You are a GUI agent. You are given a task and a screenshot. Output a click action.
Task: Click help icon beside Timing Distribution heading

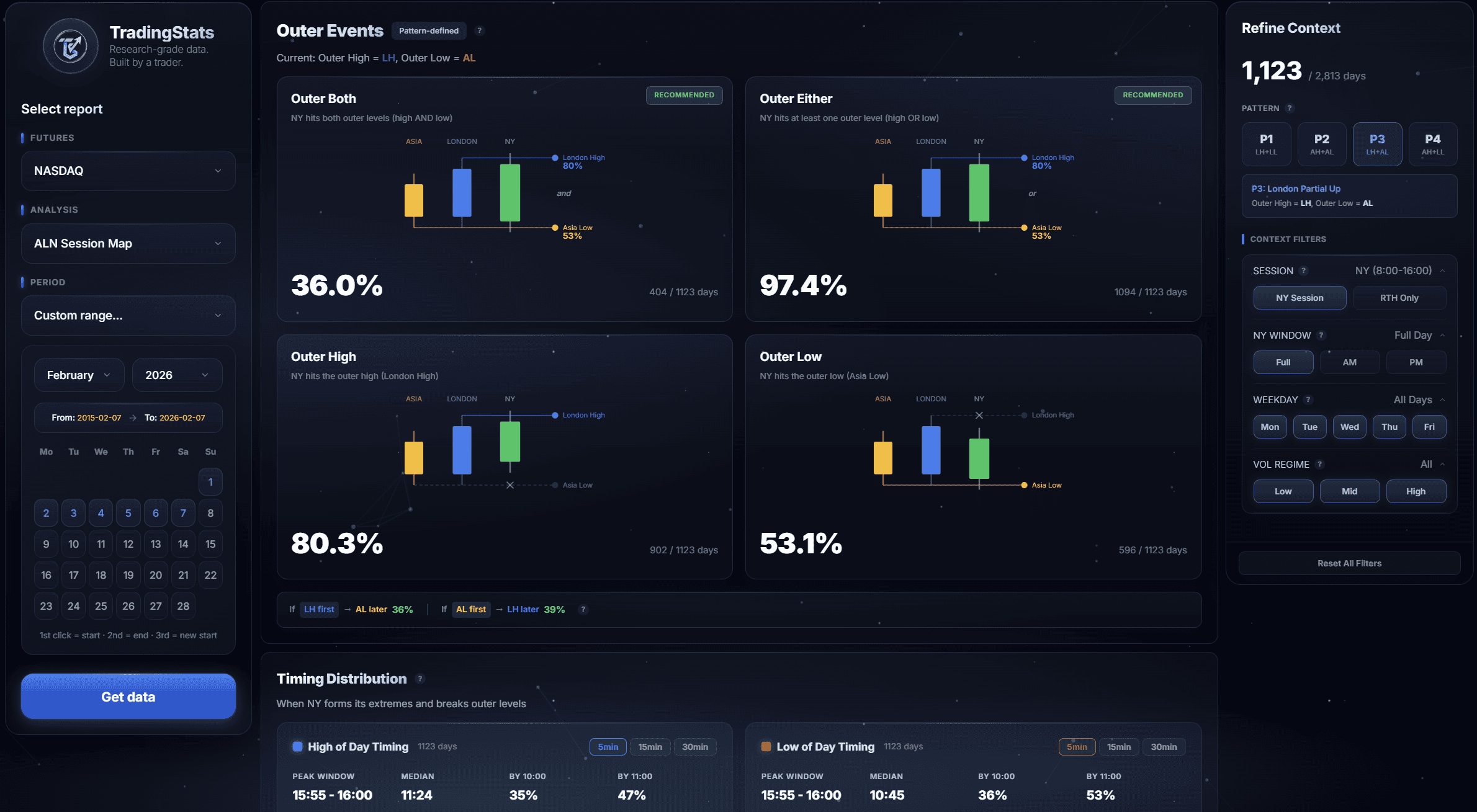(x=421, y=679)
